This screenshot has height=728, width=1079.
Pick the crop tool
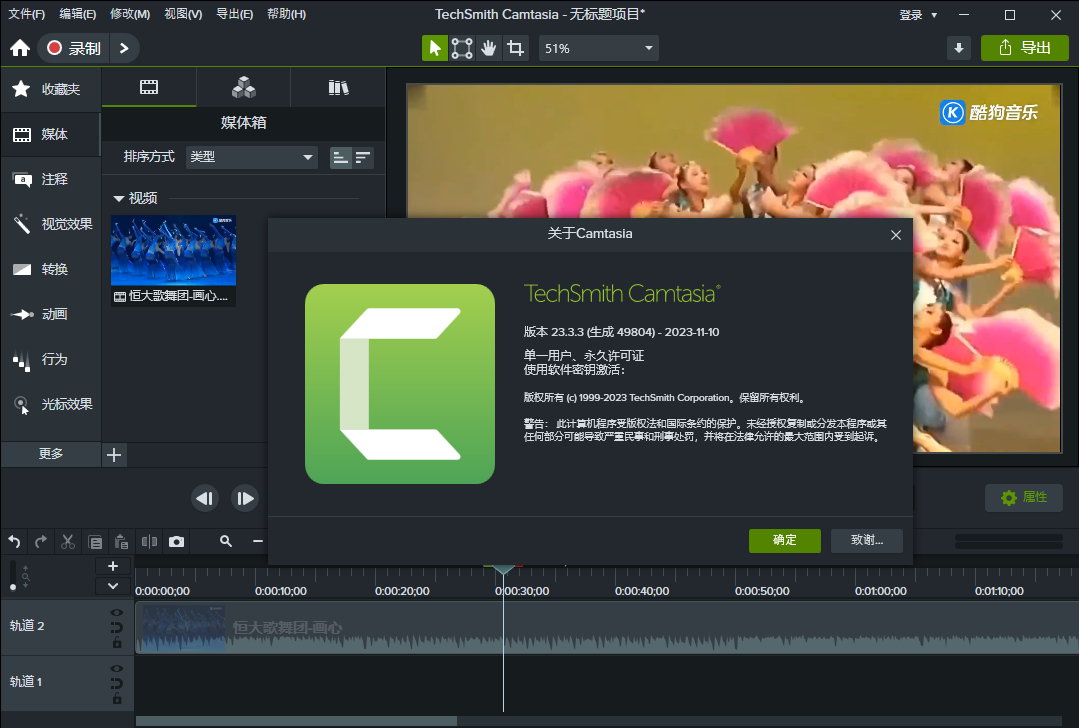coord(515,48)
